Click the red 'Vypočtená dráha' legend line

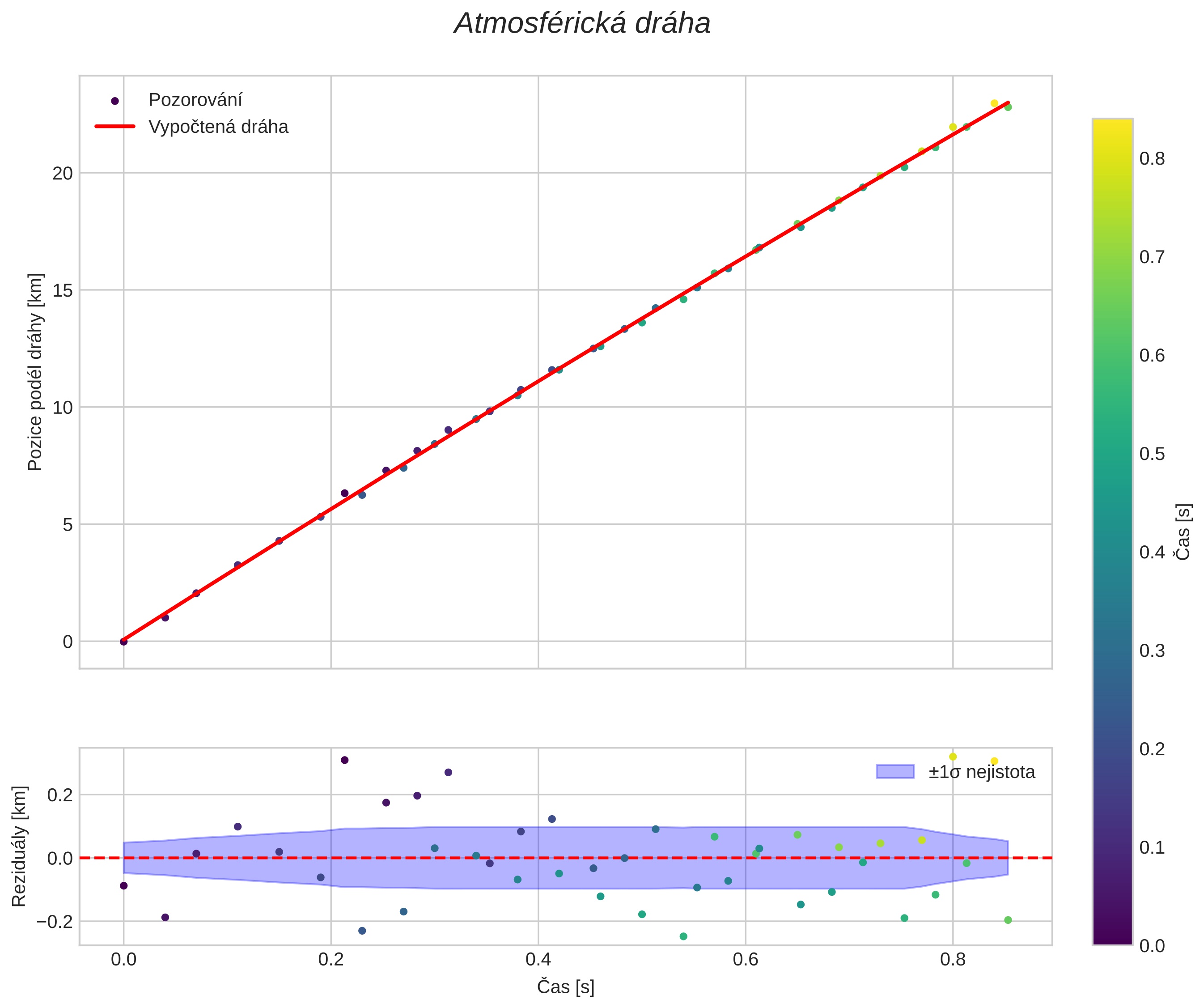114,127
